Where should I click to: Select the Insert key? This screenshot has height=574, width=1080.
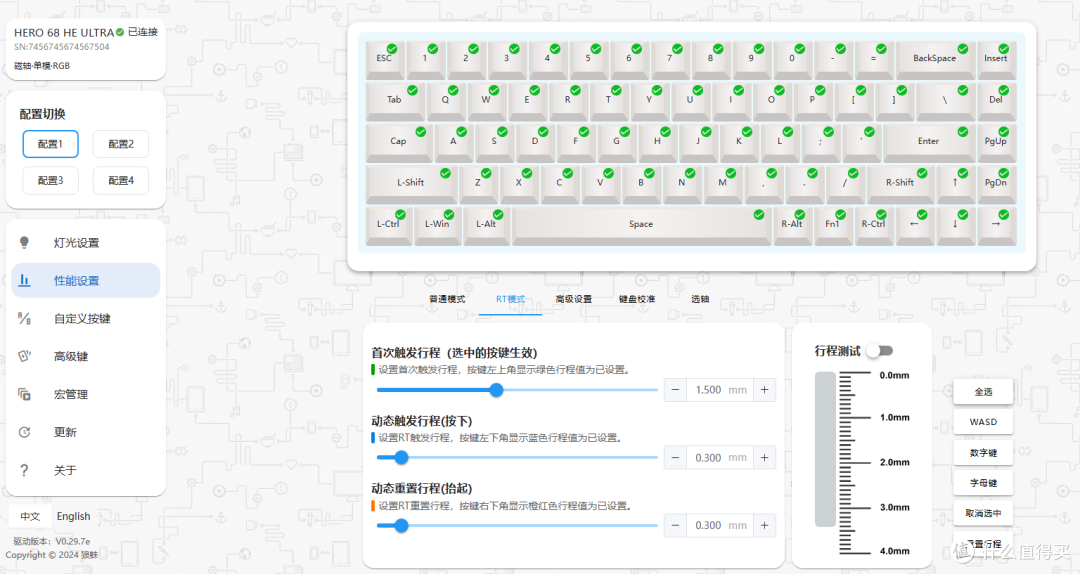[x=996, y=61]
